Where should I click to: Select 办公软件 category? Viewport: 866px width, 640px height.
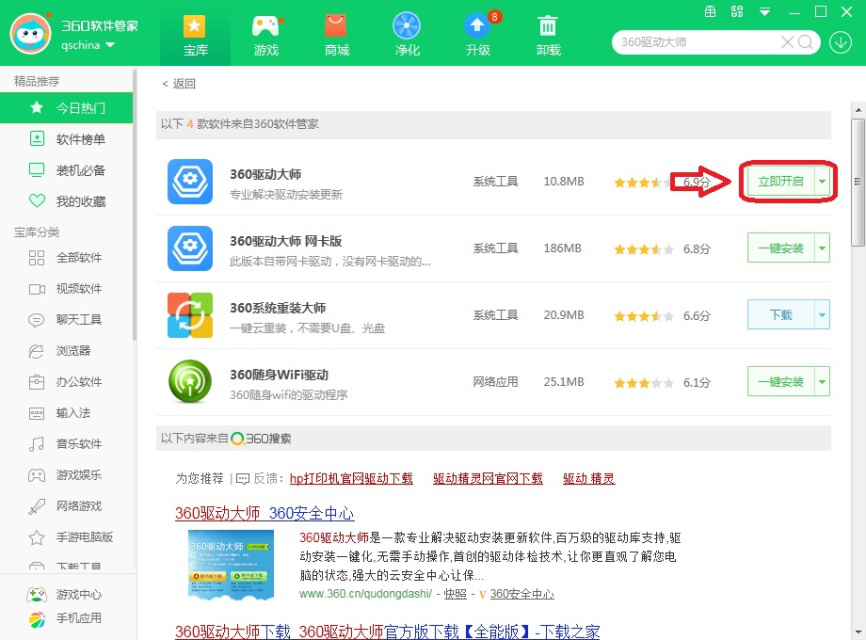66,382
